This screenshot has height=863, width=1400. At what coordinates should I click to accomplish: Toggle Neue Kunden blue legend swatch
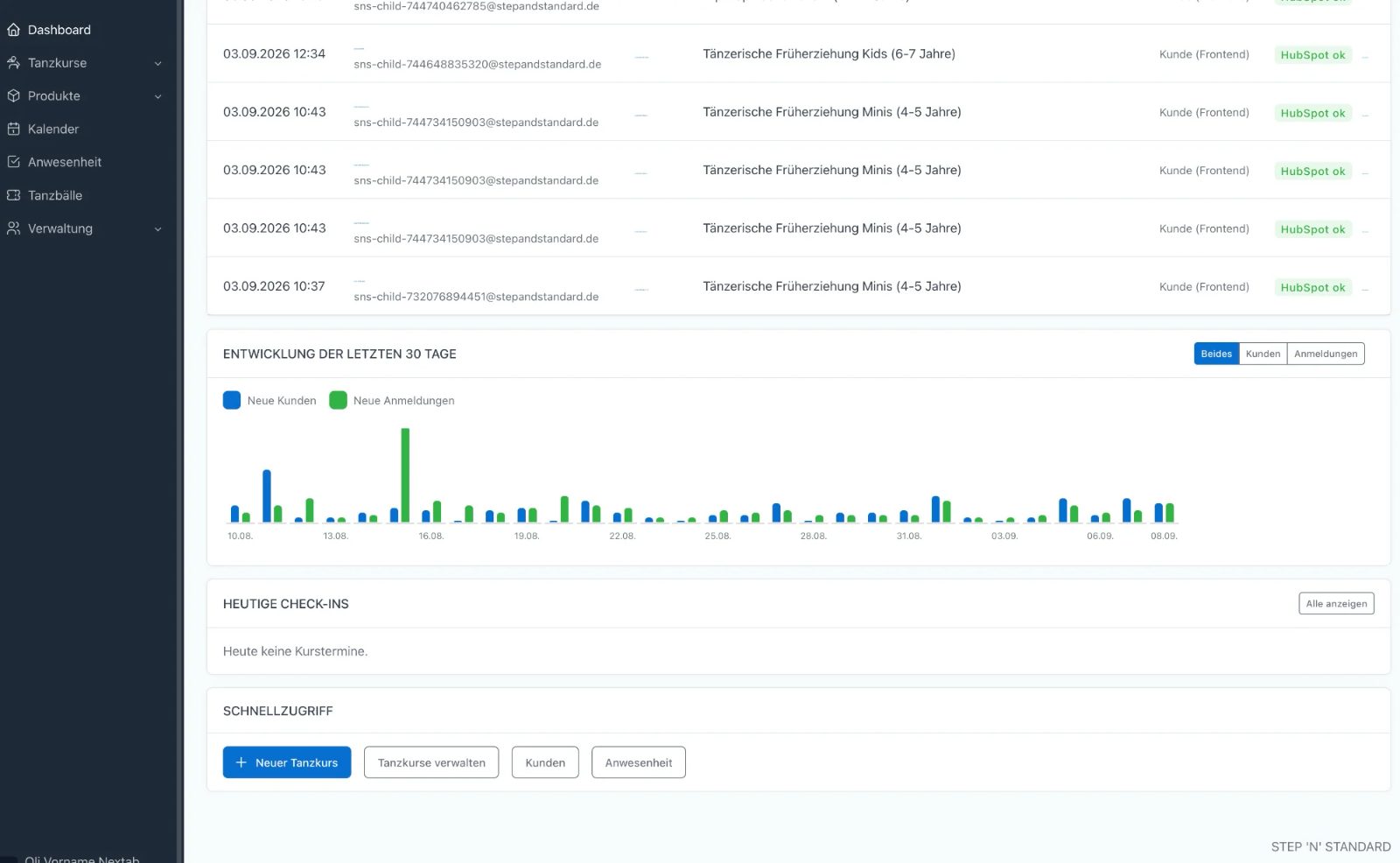click(232, 400)
